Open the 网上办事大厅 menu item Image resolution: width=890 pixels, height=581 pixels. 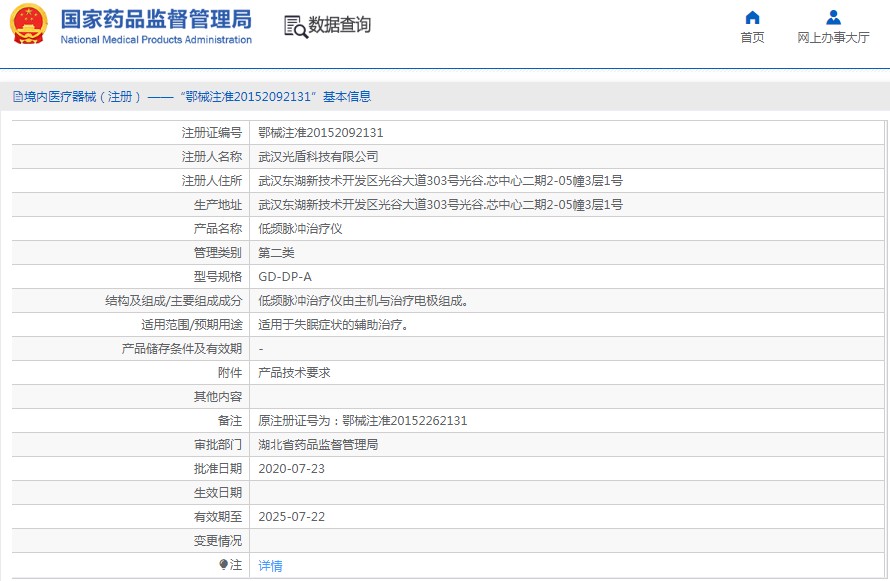[833, 38]
